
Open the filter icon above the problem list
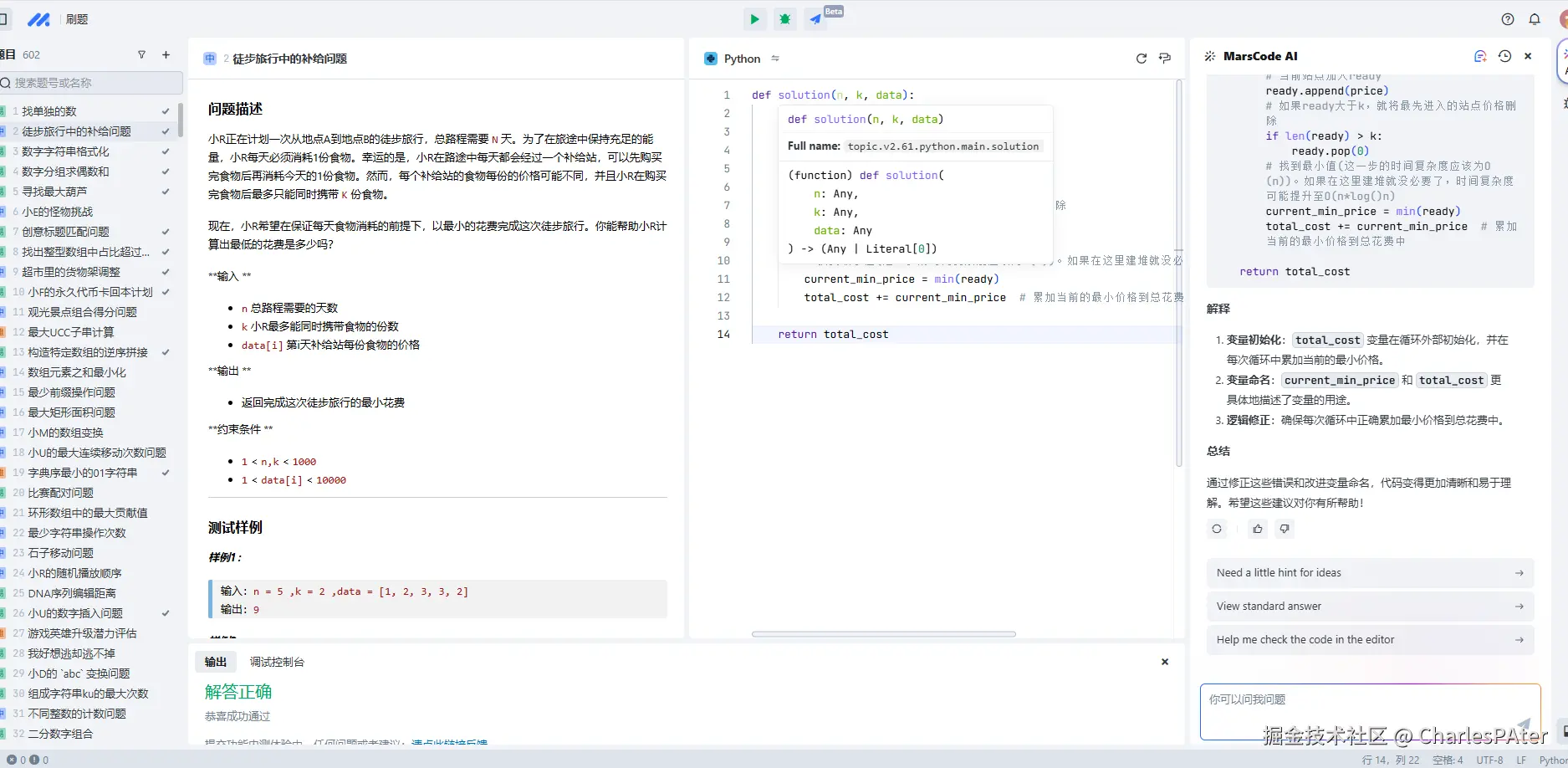[x=142, y=54]
